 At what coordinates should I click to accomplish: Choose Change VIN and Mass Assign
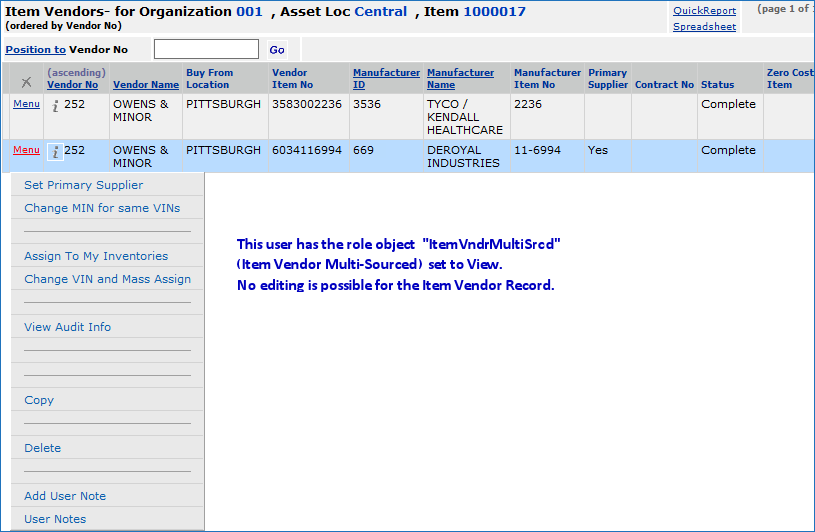pyautogui.click(x=107, y=279)
